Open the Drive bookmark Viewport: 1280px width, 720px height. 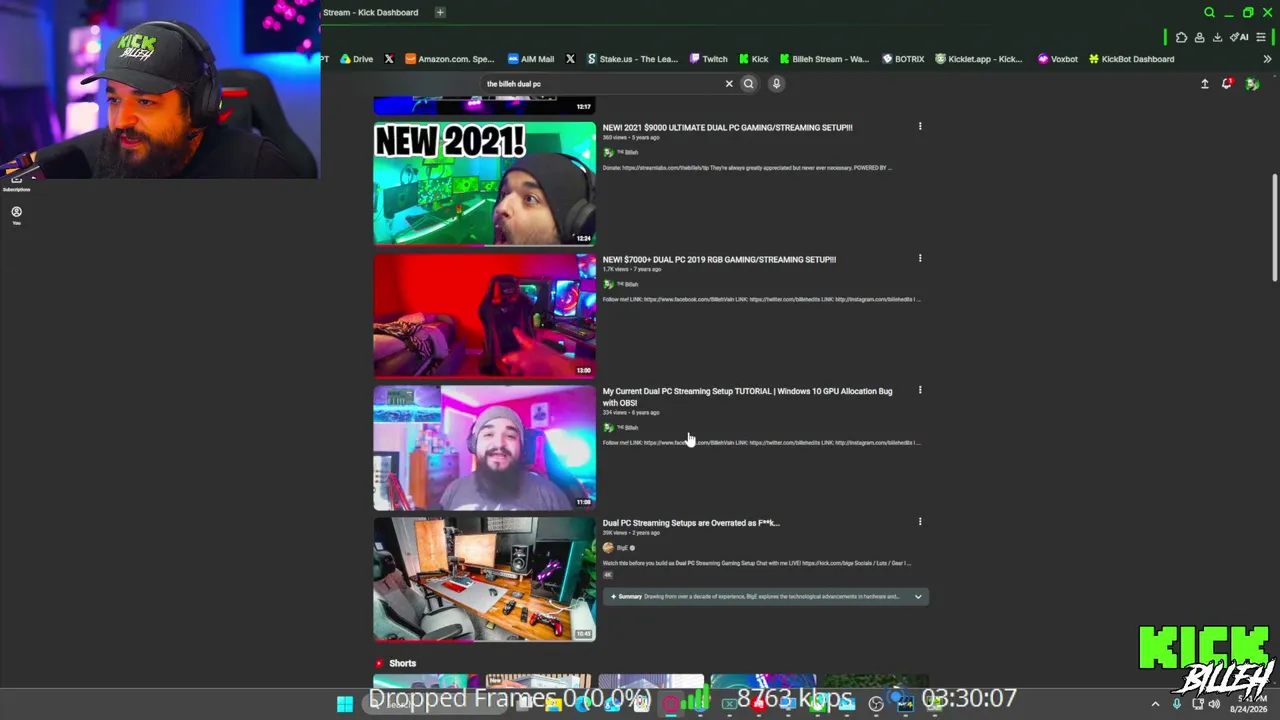(356, 59)
